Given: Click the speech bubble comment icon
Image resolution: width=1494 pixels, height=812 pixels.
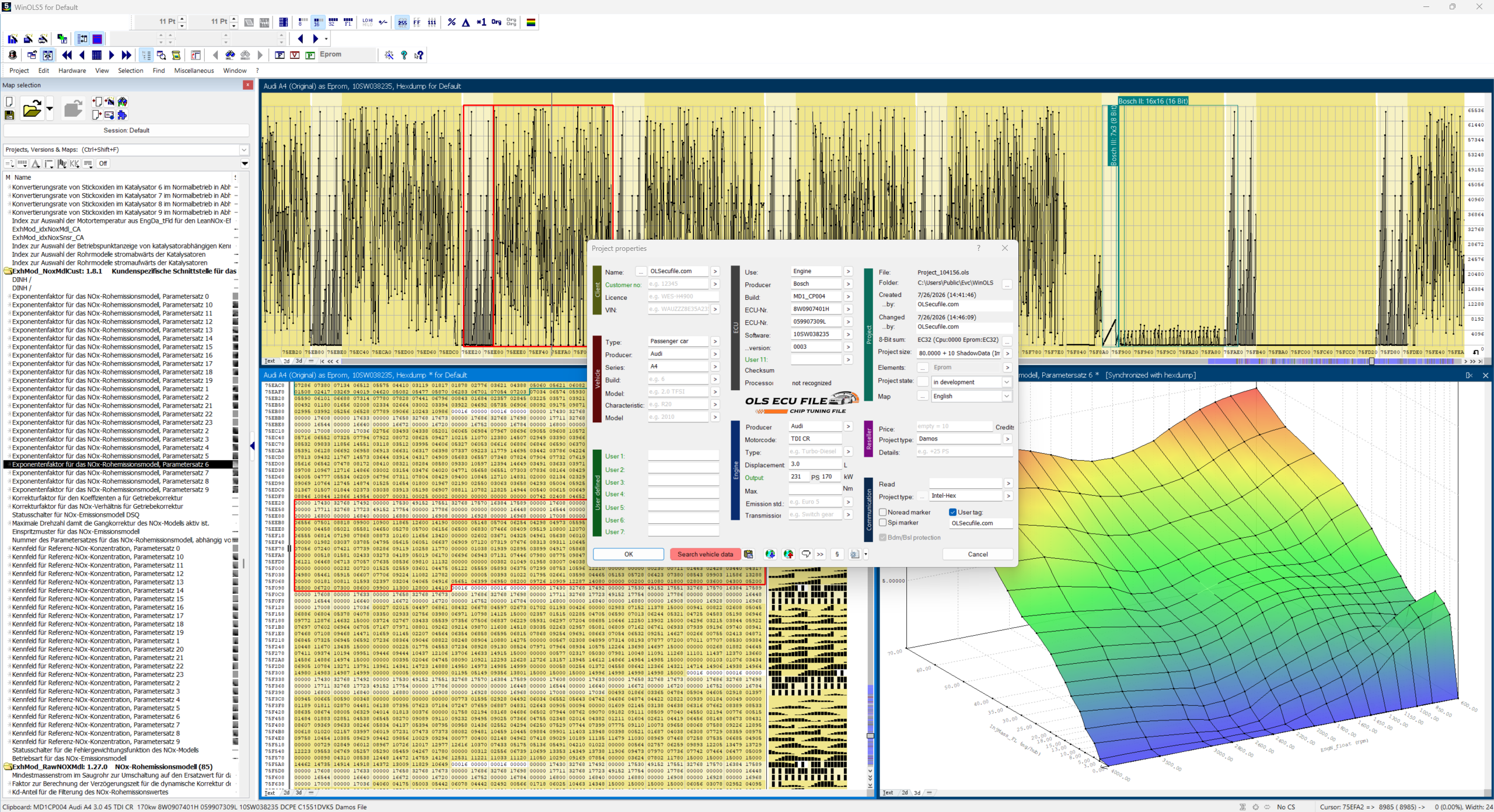Looking at the screenshot, I should coord(806,554).
